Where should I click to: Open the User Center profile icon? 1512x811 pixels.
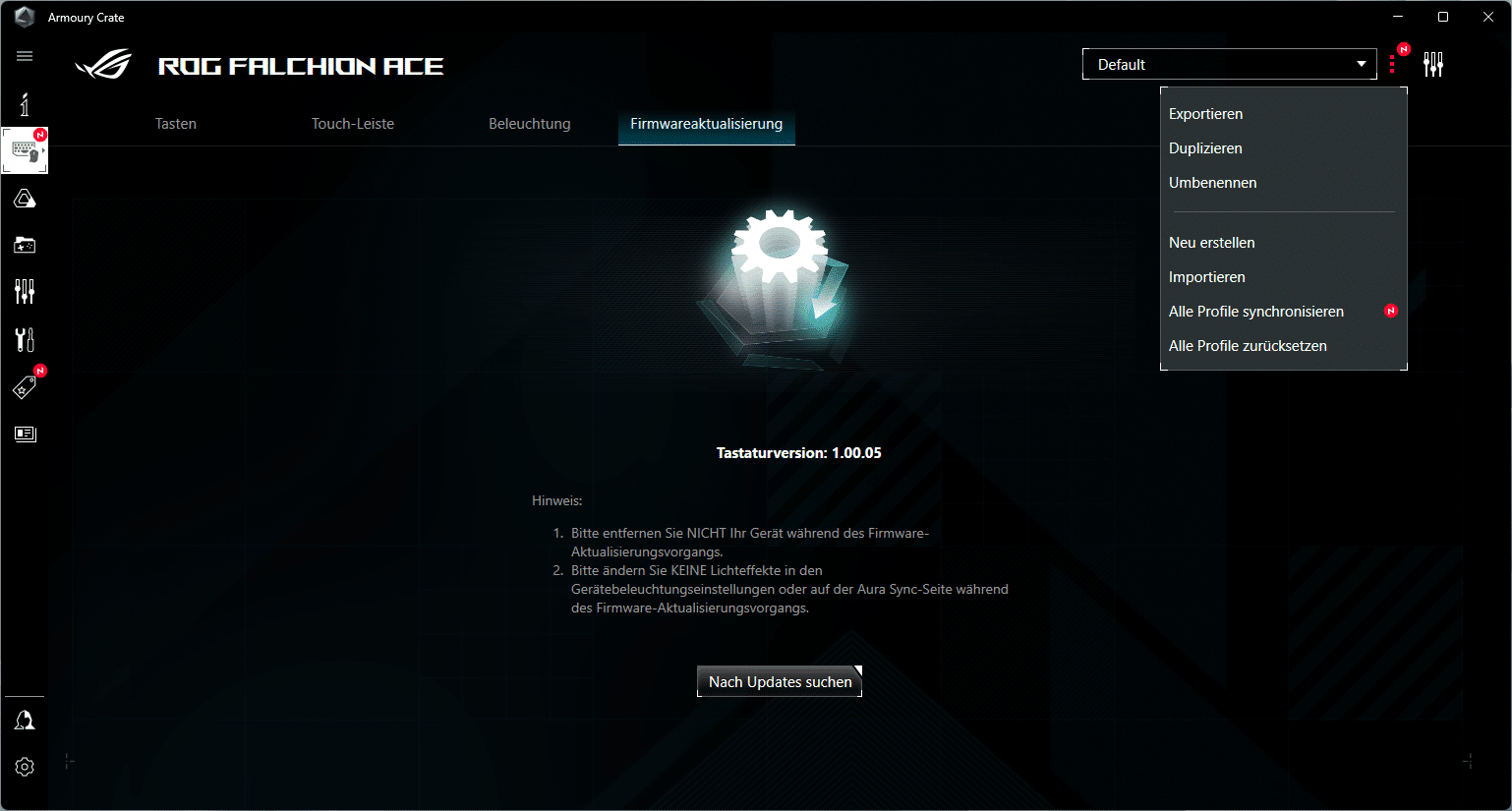pyautogui.click(x=25, y=721)
